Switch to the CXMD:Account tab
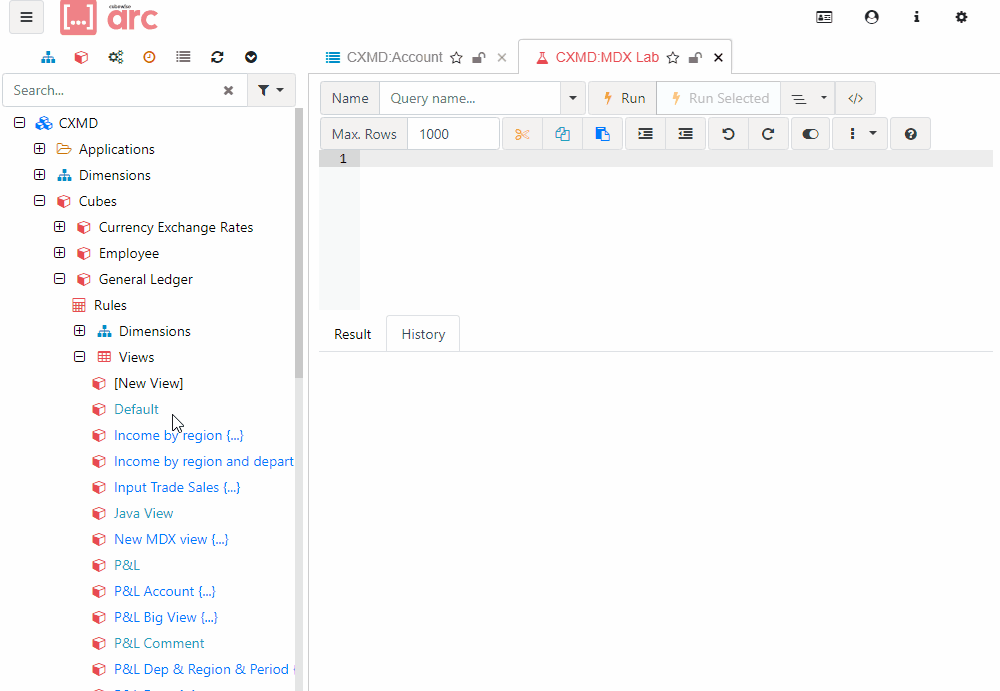 [x=394, y=58]
